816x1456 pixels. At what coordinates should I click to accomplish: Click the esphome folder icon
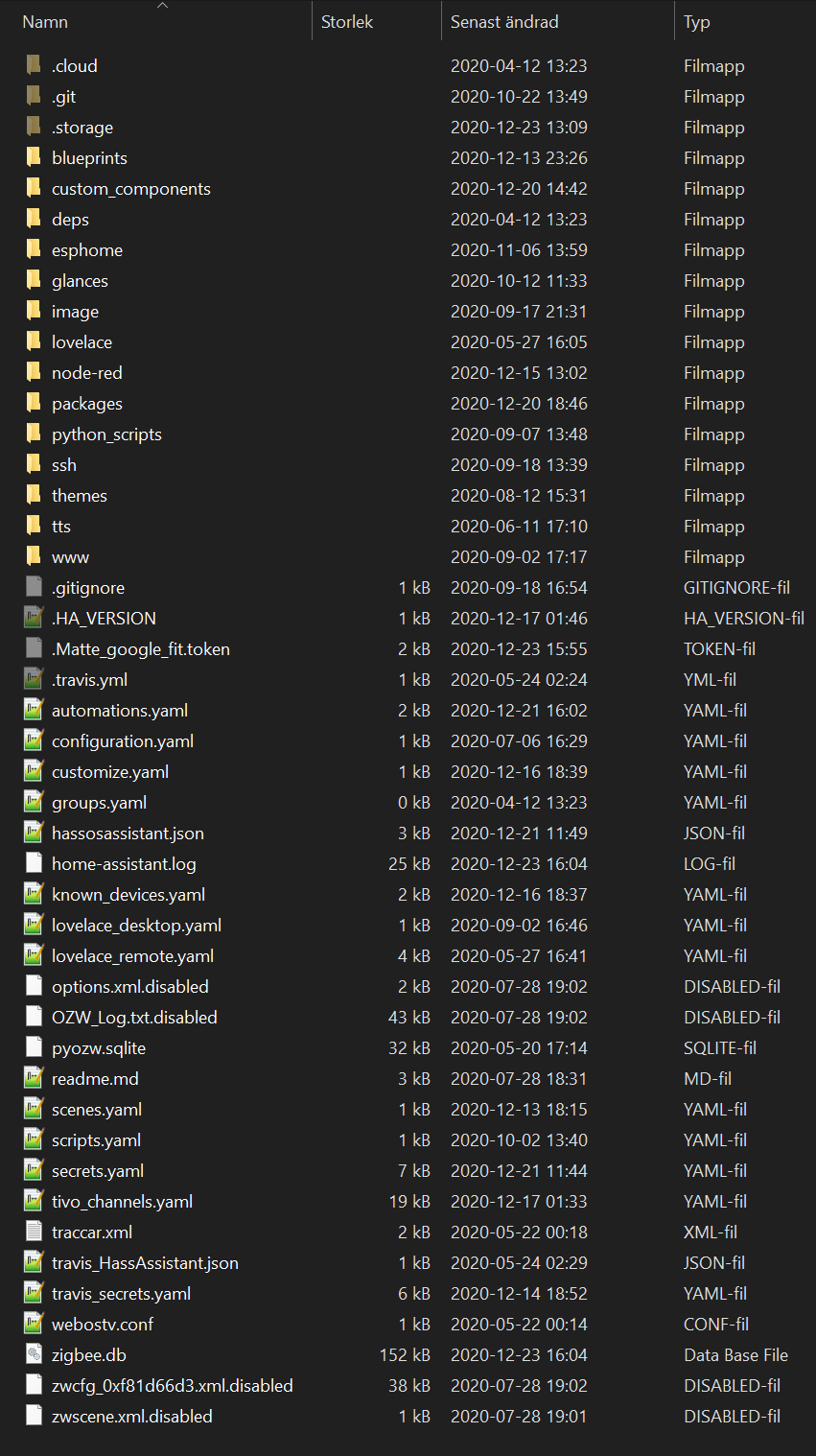coord(33,249)
